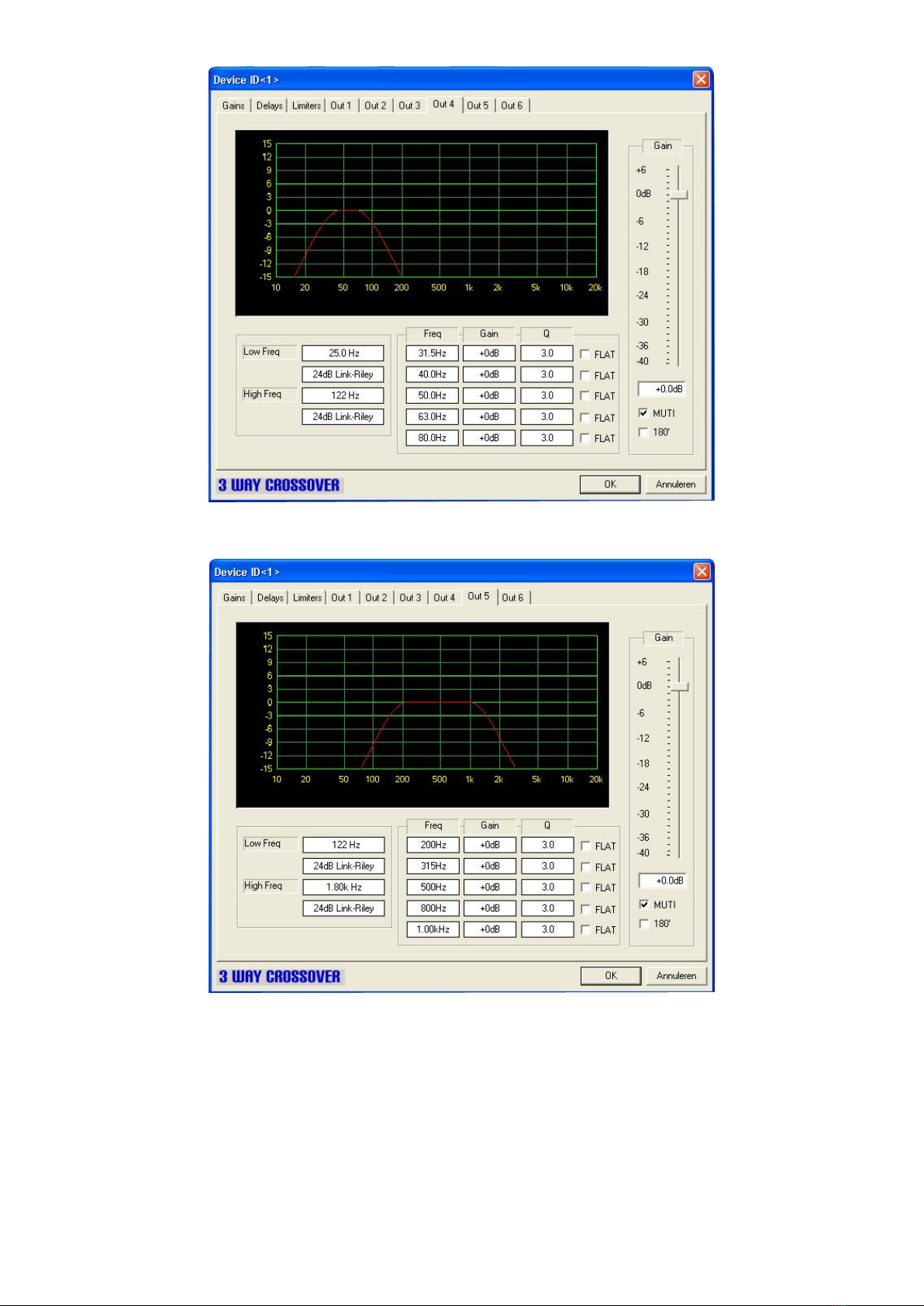Click gain field of 40.0Hz band
The height and width of the screenshot is (1306, 924).
pyautogui.click(x=489, y=374)
